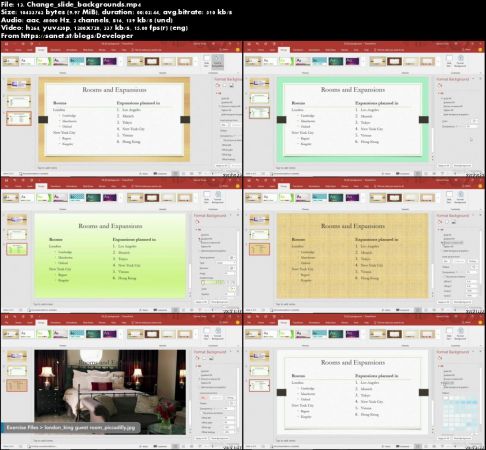Open Picture icon in bedroom-photo frame pane
486x450 pixels.
click(211, 358)
